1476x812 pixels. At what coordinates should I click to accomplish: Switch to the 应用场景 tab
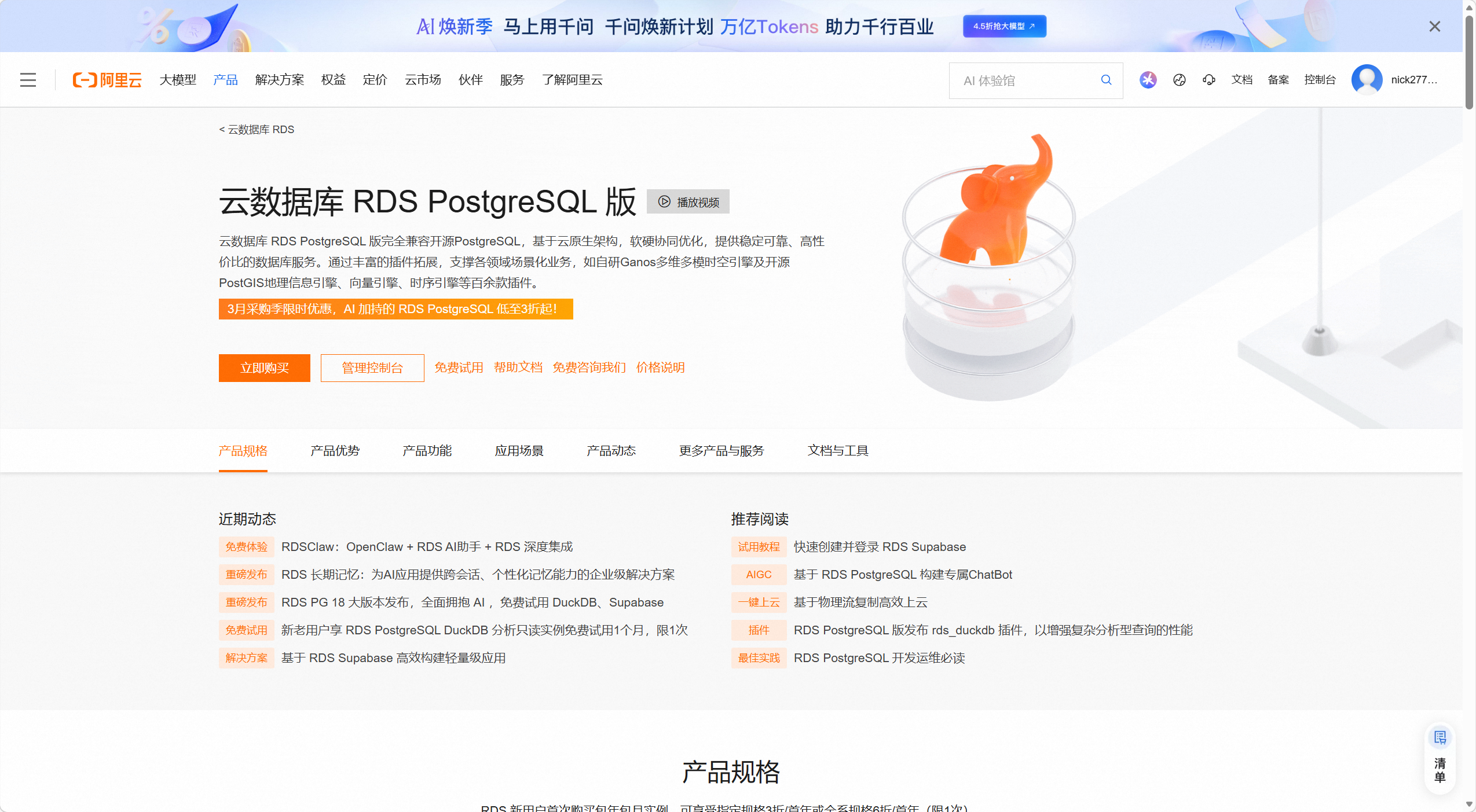[x=519, y=451]
